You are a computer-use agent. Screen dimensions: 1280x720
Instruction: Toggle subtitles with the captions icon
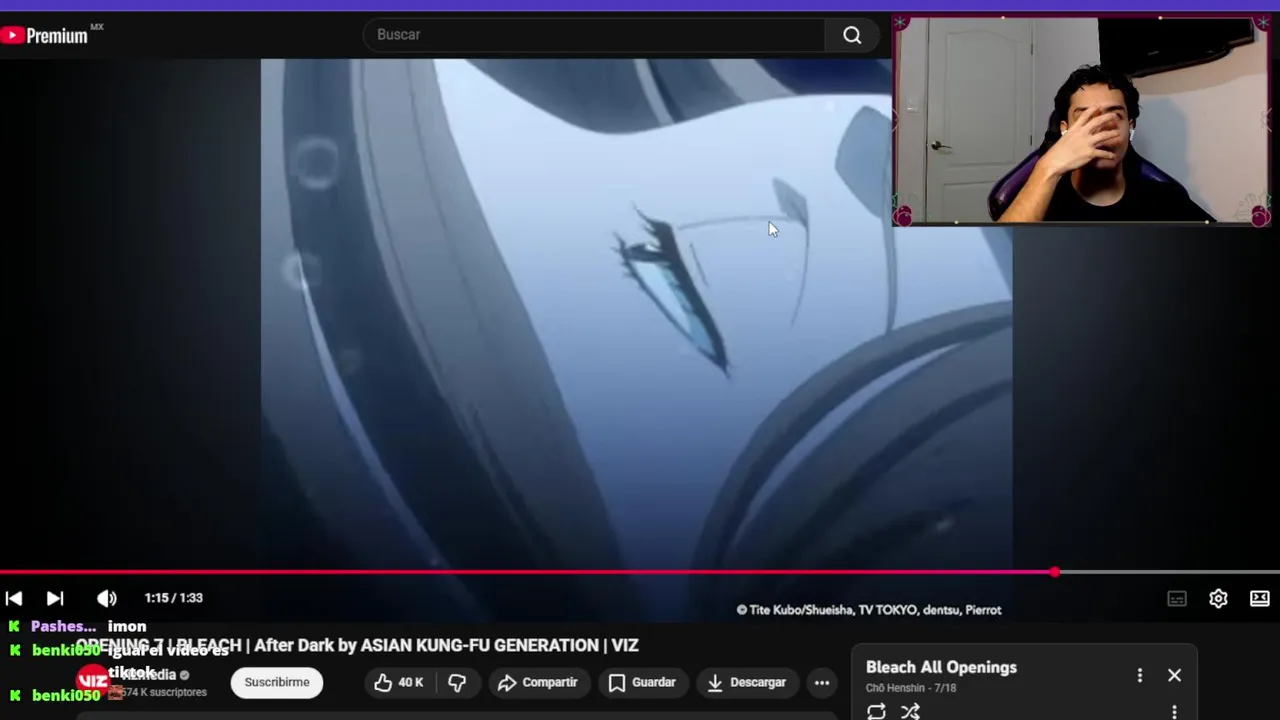point(1177,598)
